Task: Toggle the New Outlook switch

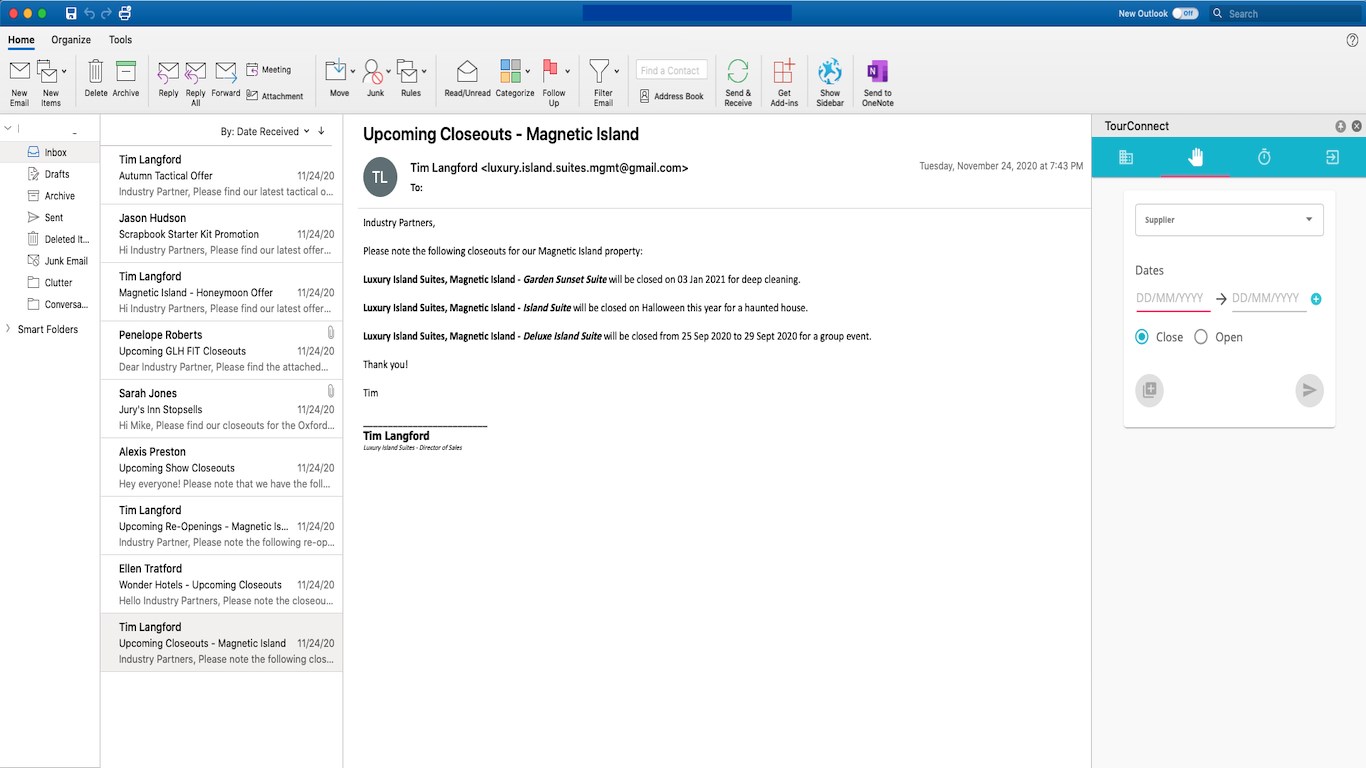Action: point(1185,14)
